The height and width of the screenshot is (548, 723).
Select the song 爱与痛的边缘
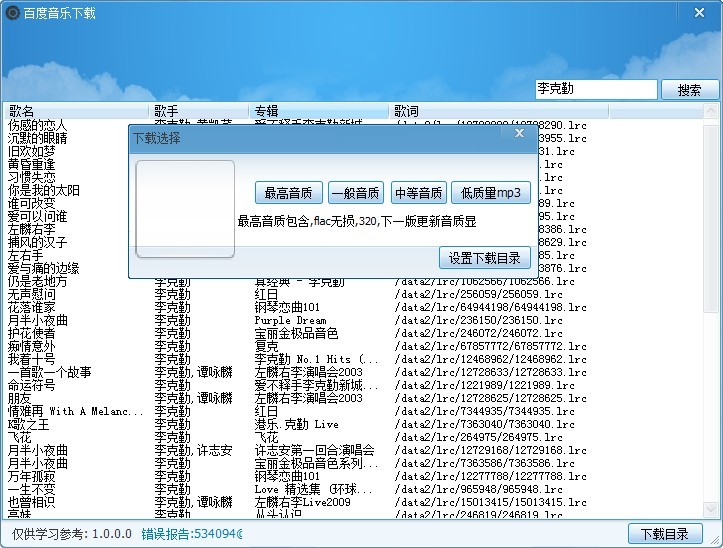43,268
